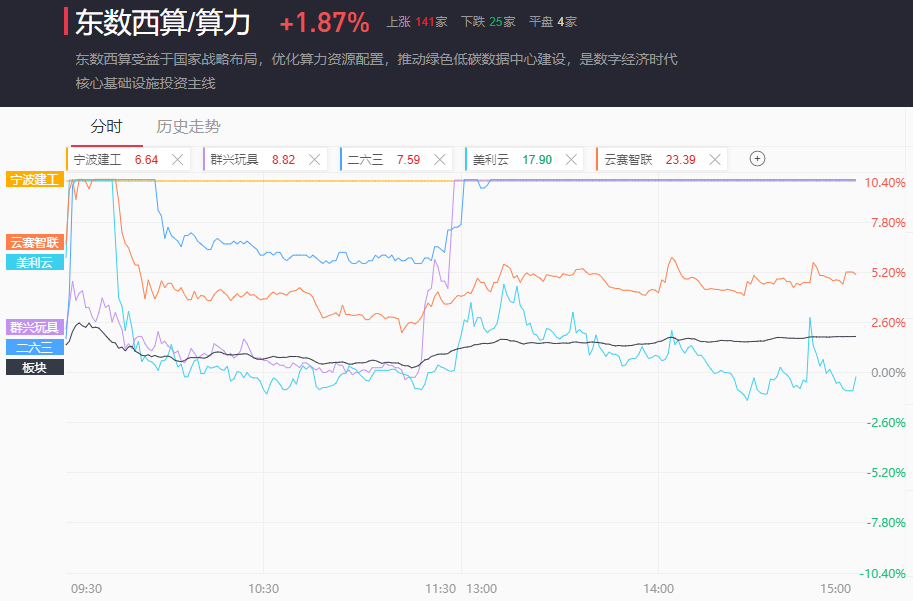Screen dimensions: 913x601
Task: Open the 历史走势 tab
Action: [x=188, y=127]
